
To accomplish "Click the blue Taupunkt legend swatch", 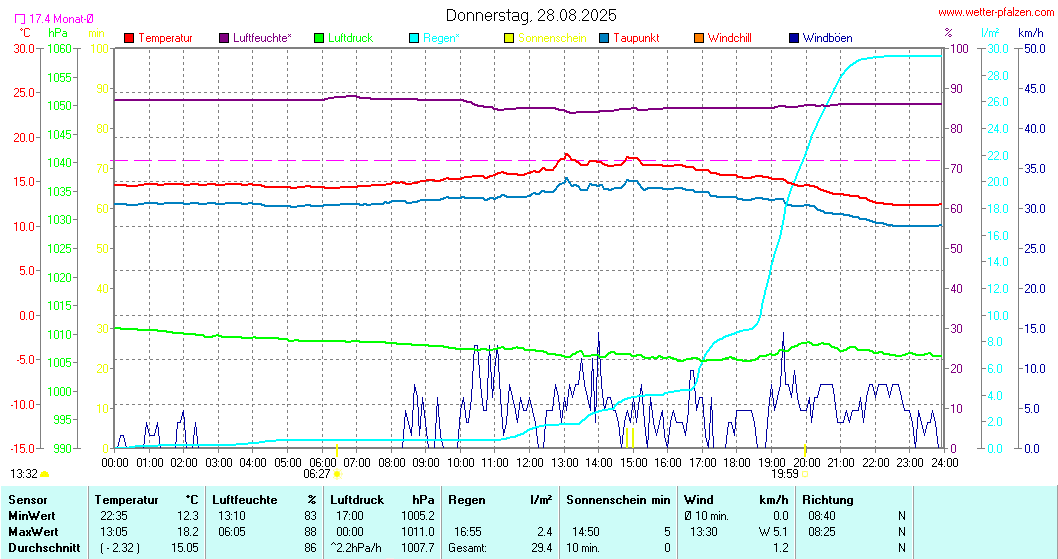I will pyautogui.click(x=604, y=38).
